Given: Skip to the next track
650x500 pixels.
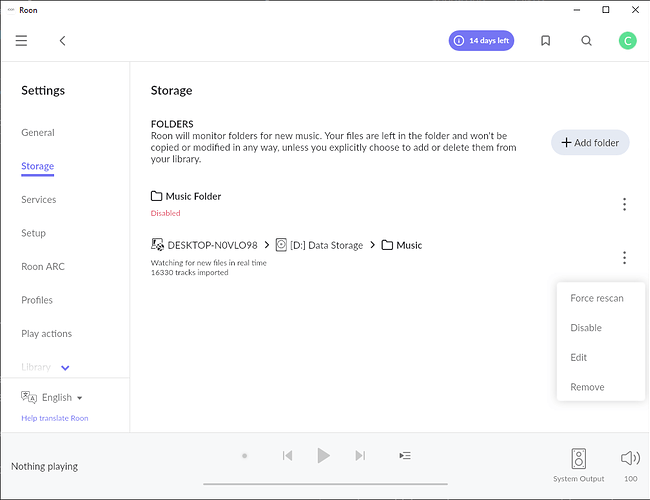Looking at the screenshot, I should [360, 456].
